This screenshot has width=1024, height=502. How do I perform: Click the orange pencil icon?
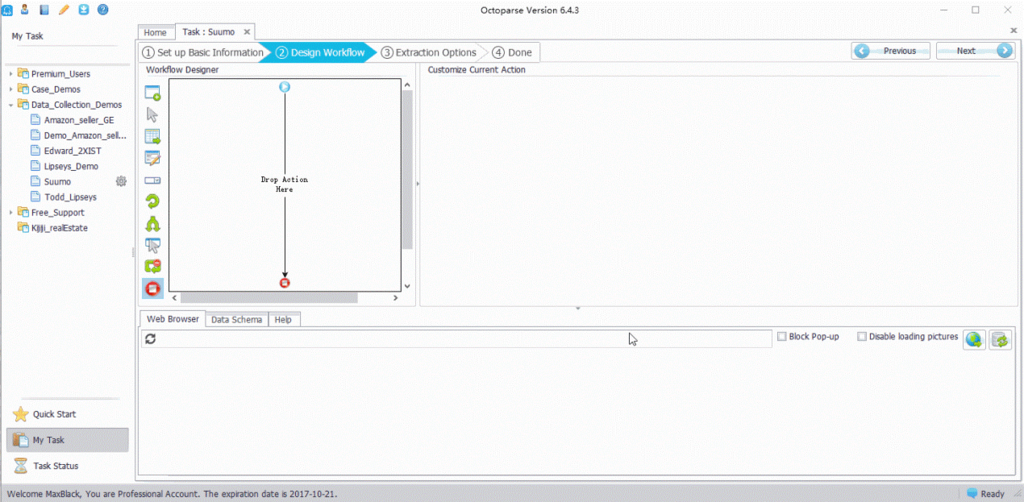[63, 10]
